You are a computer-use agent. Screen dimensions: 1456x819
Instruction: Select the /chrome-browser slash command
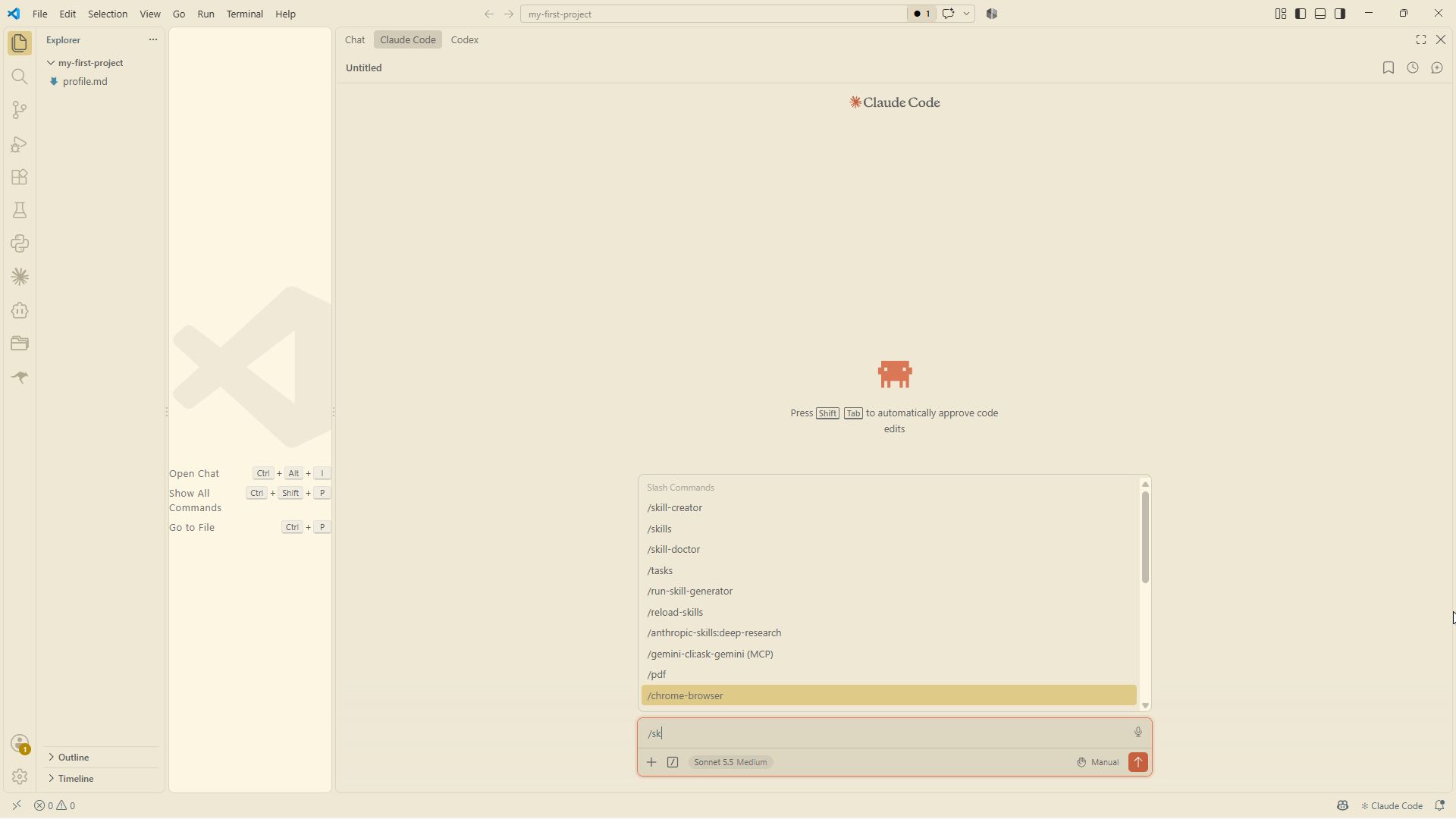point(889,695)
